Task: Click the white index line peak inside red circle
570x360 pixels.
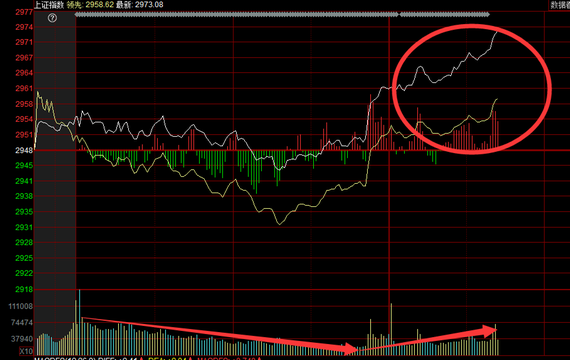Action: pyautogui.click(x=497, y=32)
